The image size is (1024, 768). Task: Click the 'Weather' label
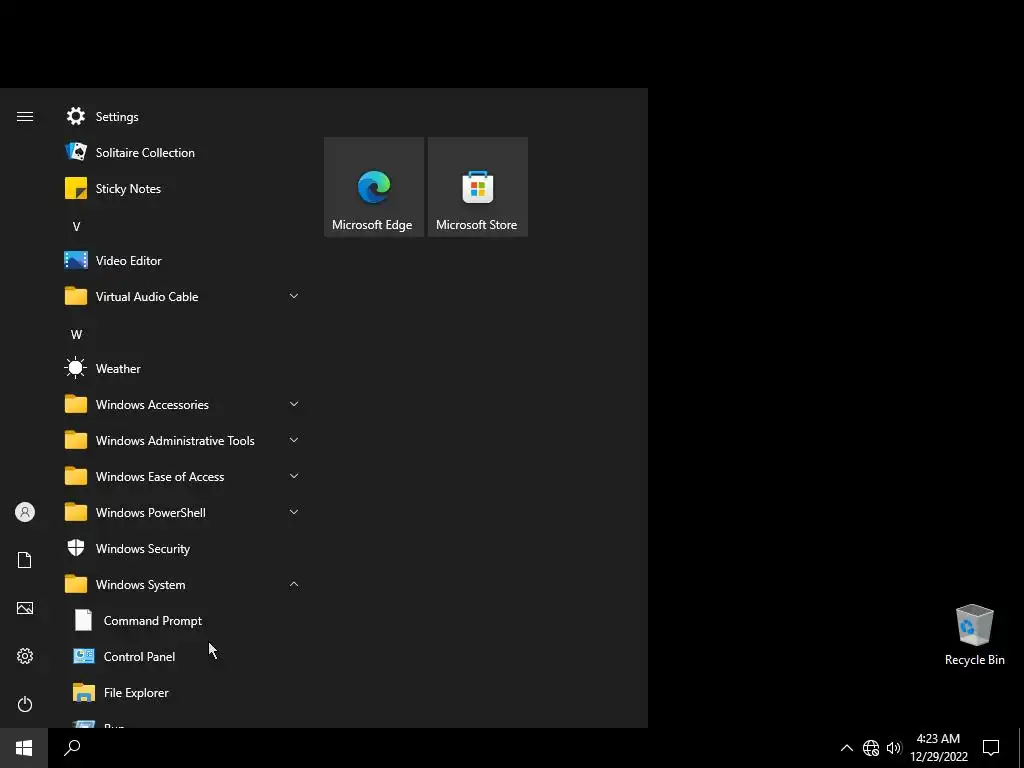(x=118, y=369)
